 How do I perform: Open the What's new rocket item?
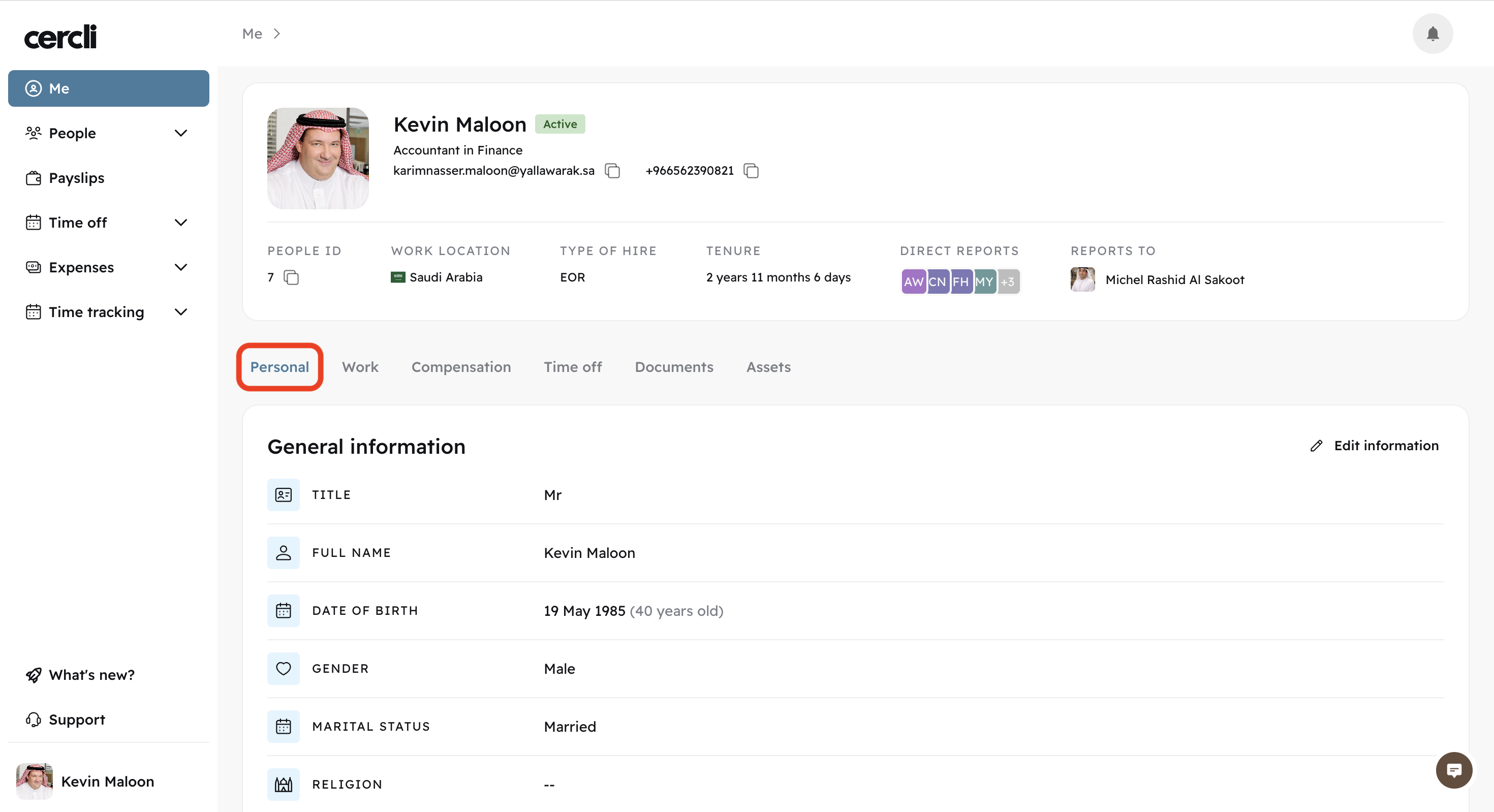[x=91, y=674]
